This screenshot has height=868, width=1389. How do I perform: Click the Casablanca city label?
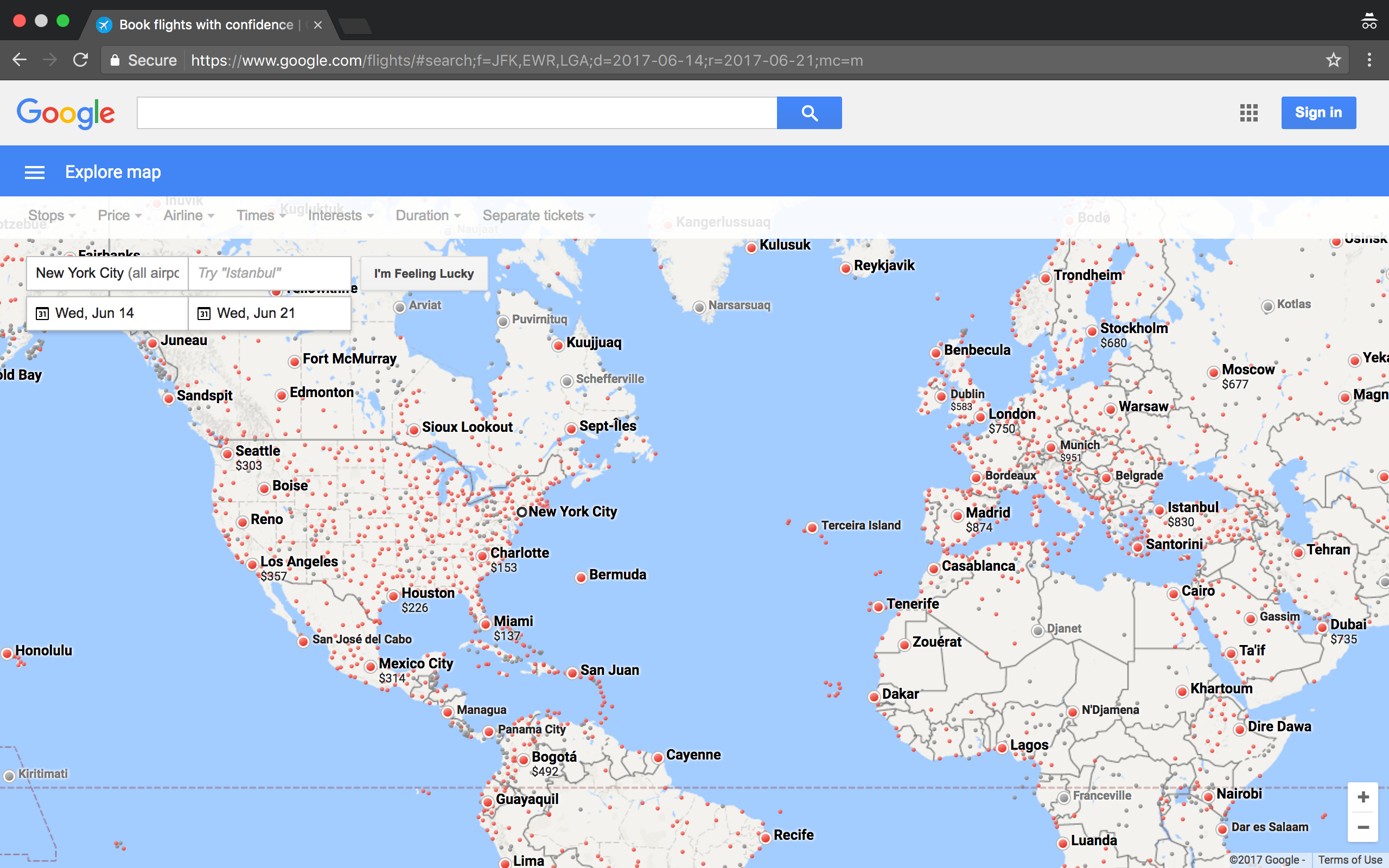[x=978, y=566]
